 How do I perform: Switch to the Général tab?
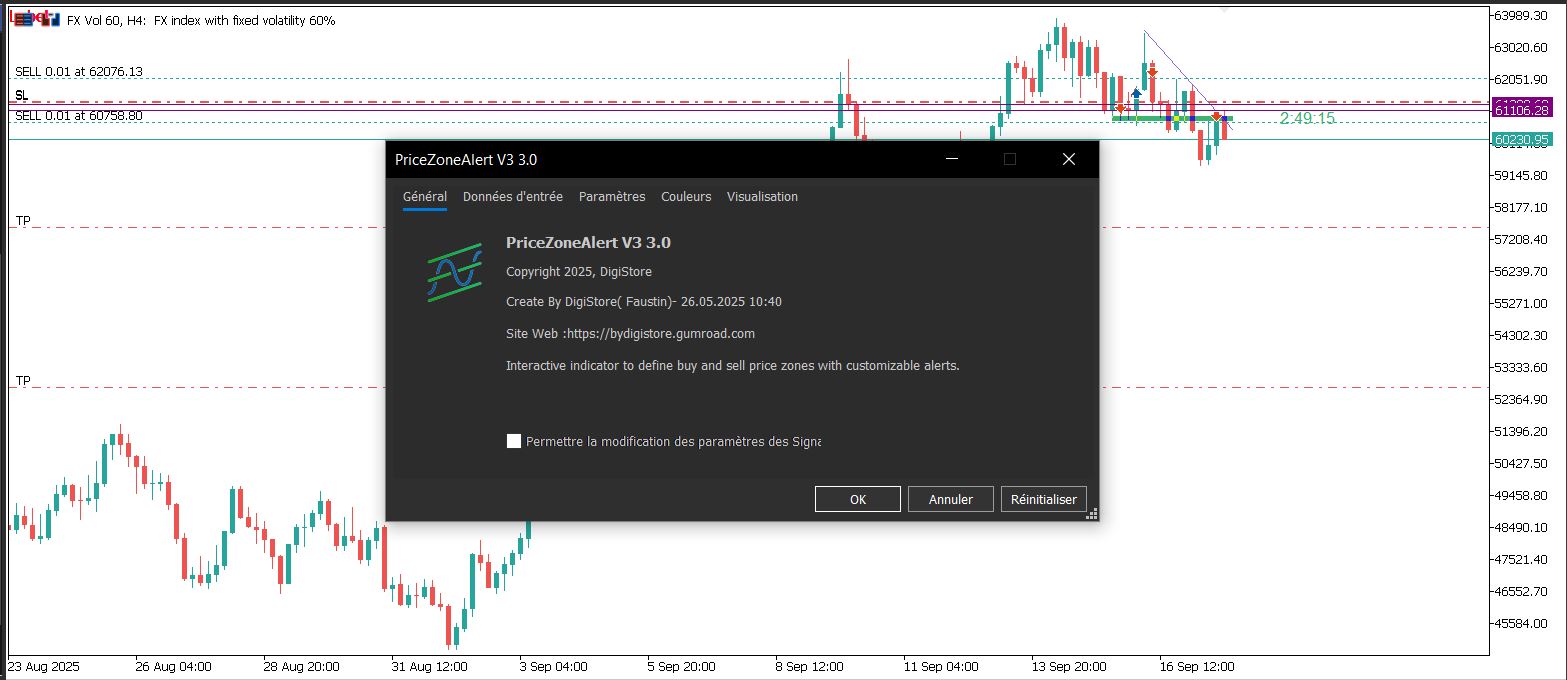point(425,197)
